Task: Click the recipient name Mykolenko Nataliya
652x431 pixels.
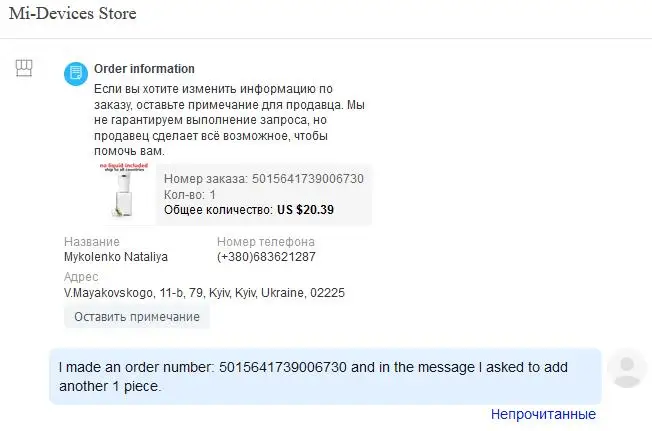Action: [x=116, y=257]
